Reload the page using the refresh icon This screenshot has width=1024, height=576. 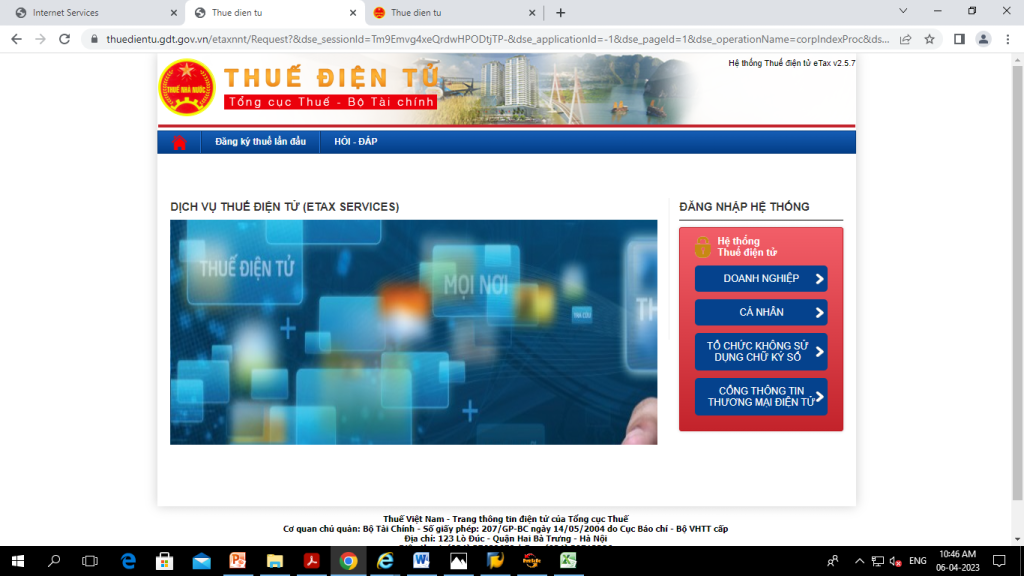(x=65, y=39)
